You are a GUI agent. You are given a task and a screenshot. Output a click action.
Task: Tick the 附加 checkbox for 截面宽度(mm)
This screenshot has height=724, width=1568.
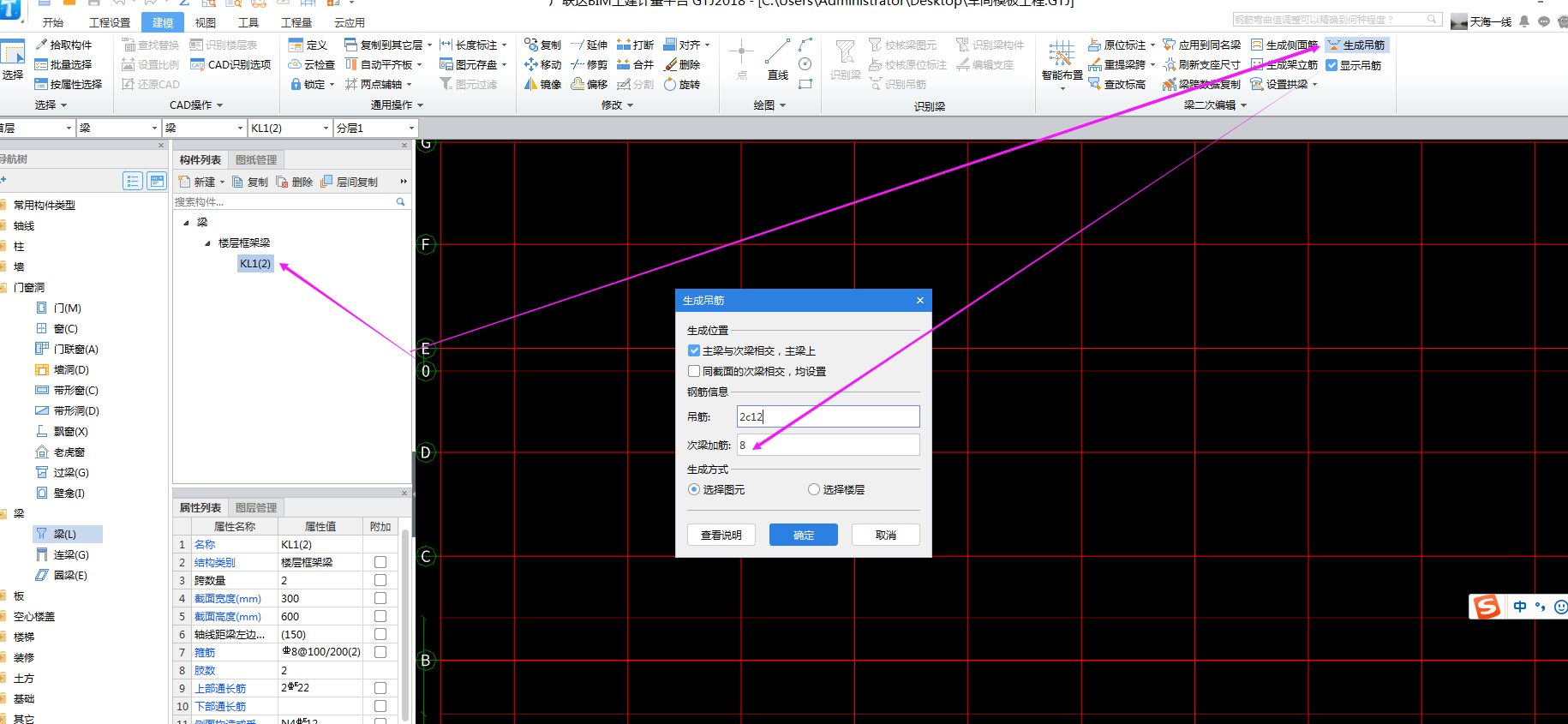click(x=380, y=598)
